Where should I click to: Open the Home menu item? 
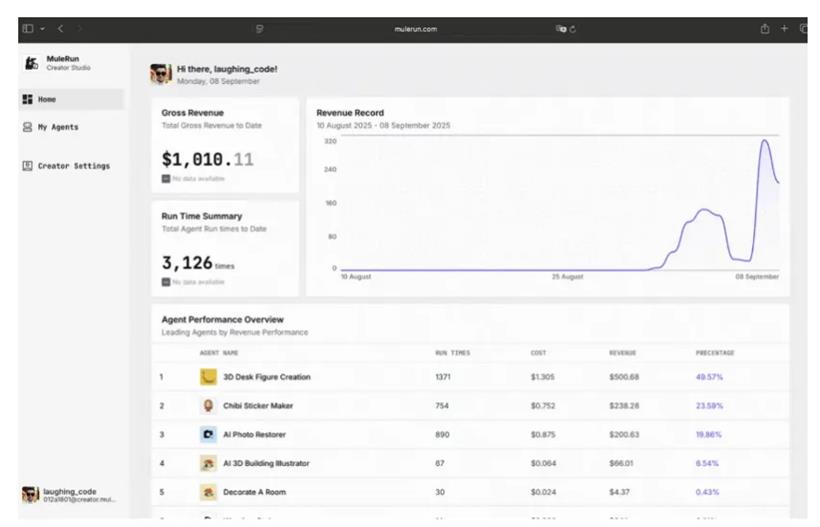click(72, 99)
